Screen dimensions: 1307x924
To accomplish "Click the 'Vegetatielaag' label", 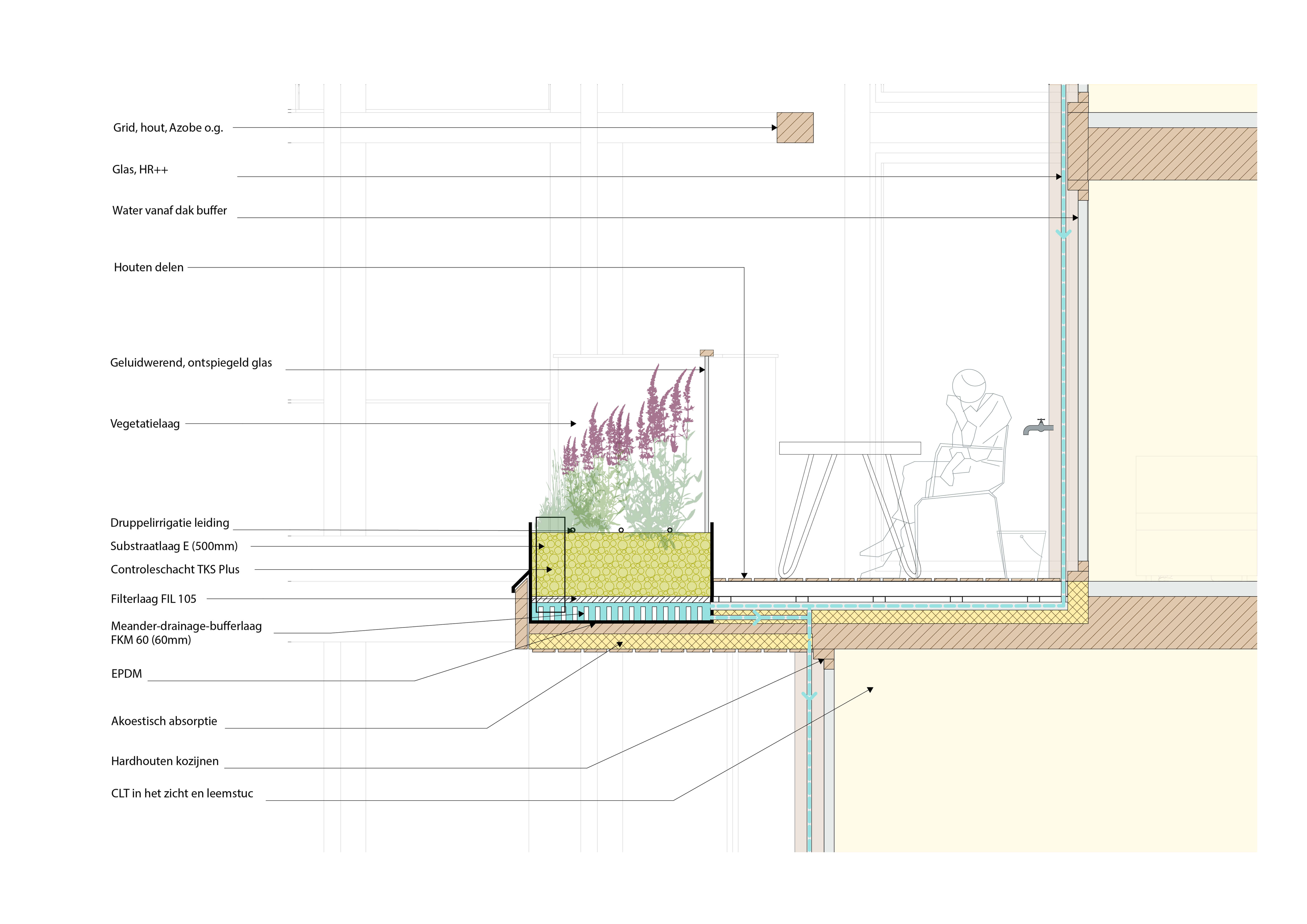I will (x=145, y=424).
